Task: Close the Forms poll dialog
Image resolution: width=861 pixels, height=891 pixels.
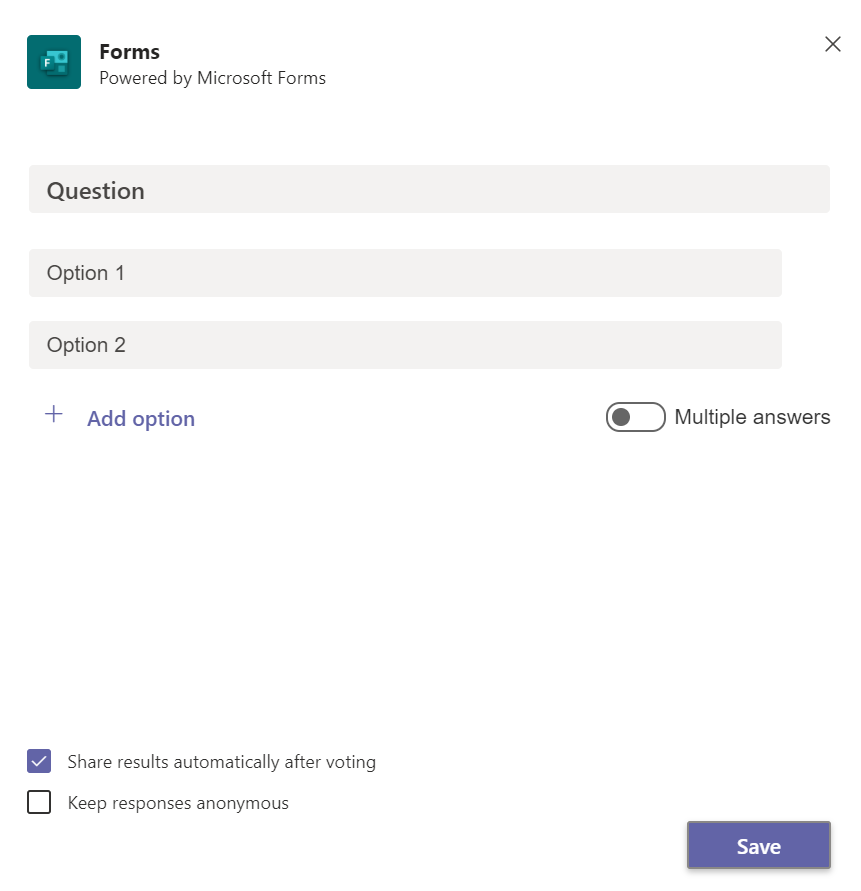Action: click(833, 44)
